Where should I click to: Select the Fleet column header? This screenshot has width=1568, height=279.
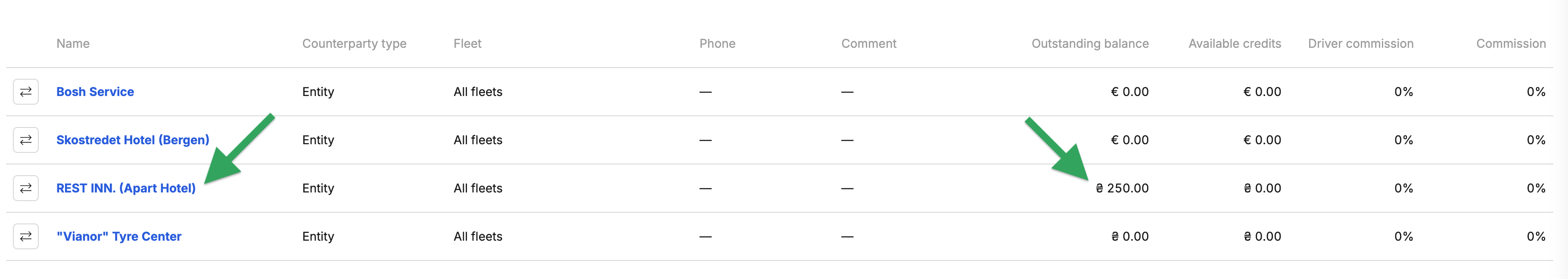tap(467, 44)
